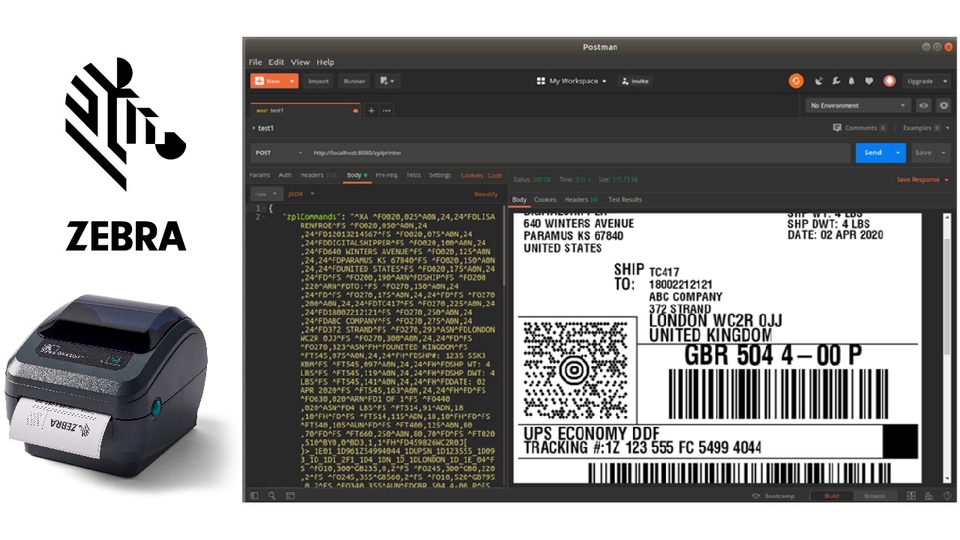
Task: Click the unsaved dot on test1 tab
Action: coord(355,111)
